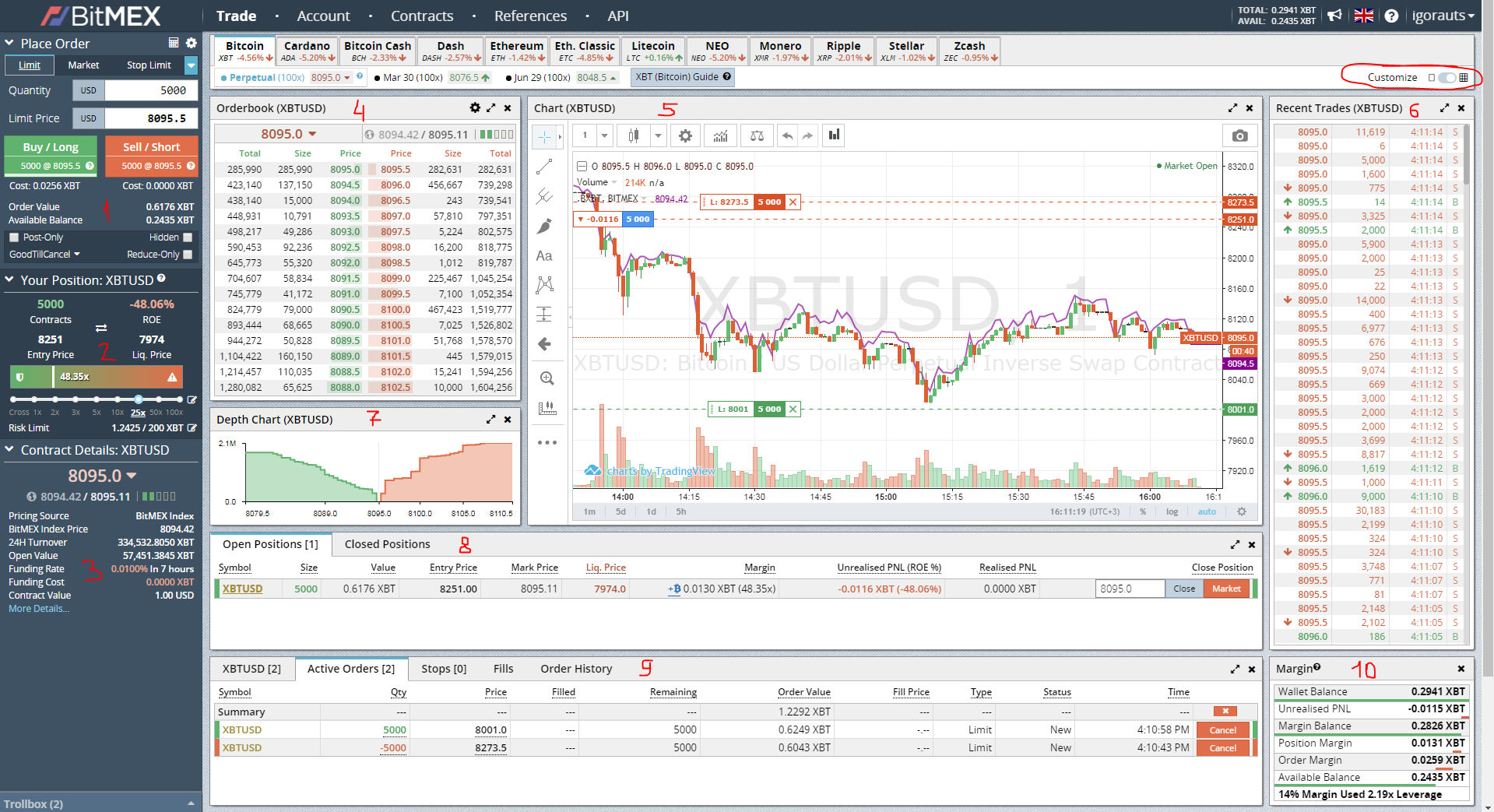
Task: Expand the Orderbook panel to fullscreen
Action: pyautogui.click(x=491, y=108)
